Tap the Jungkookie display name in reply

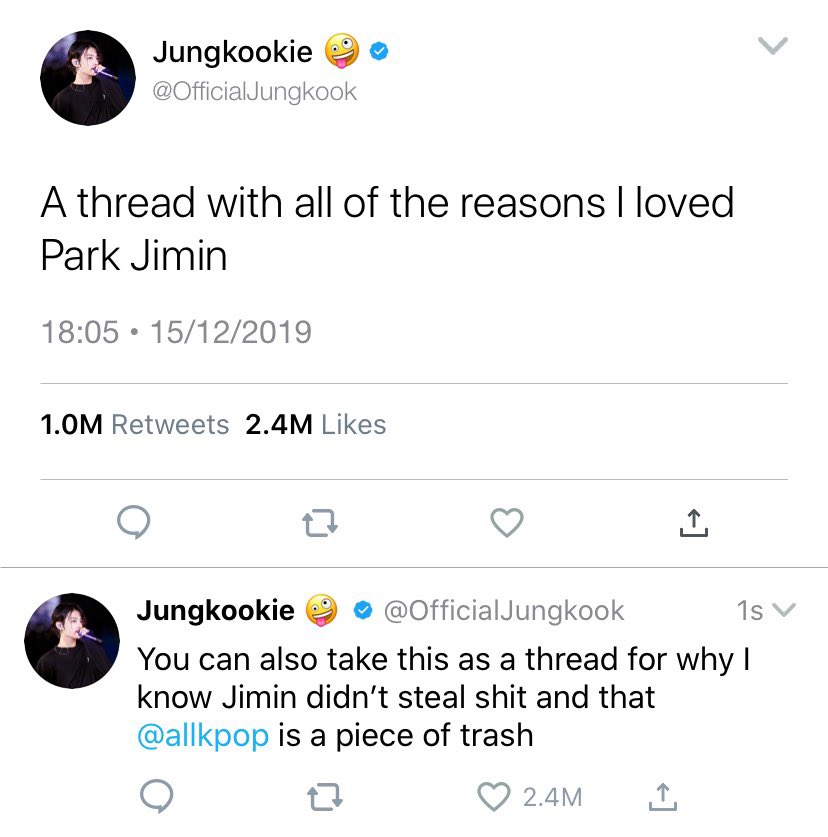click(216, 610)
